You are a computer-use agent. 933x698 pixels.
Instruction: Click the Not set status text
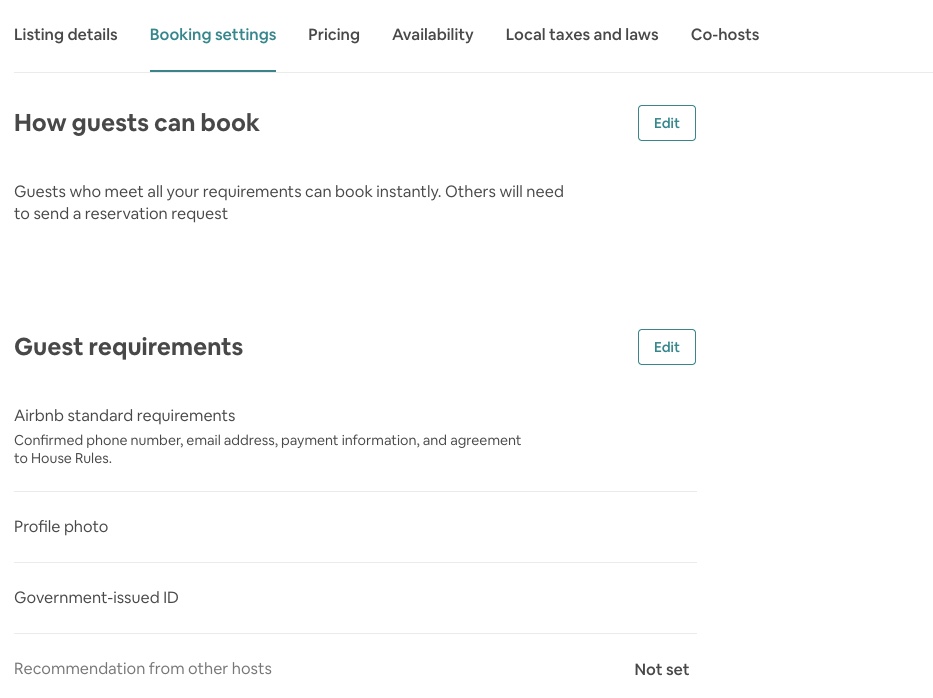click(661, 670)
